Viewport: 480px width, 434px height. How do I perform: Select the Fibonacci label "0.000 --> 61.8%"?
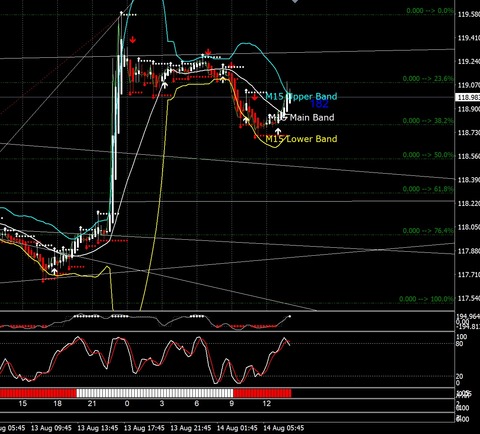point(428,189)
